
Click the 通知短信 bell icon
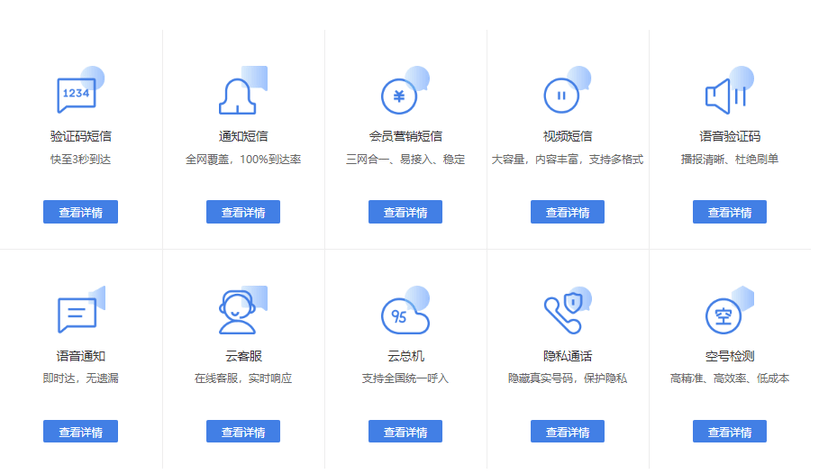point(243,90)
